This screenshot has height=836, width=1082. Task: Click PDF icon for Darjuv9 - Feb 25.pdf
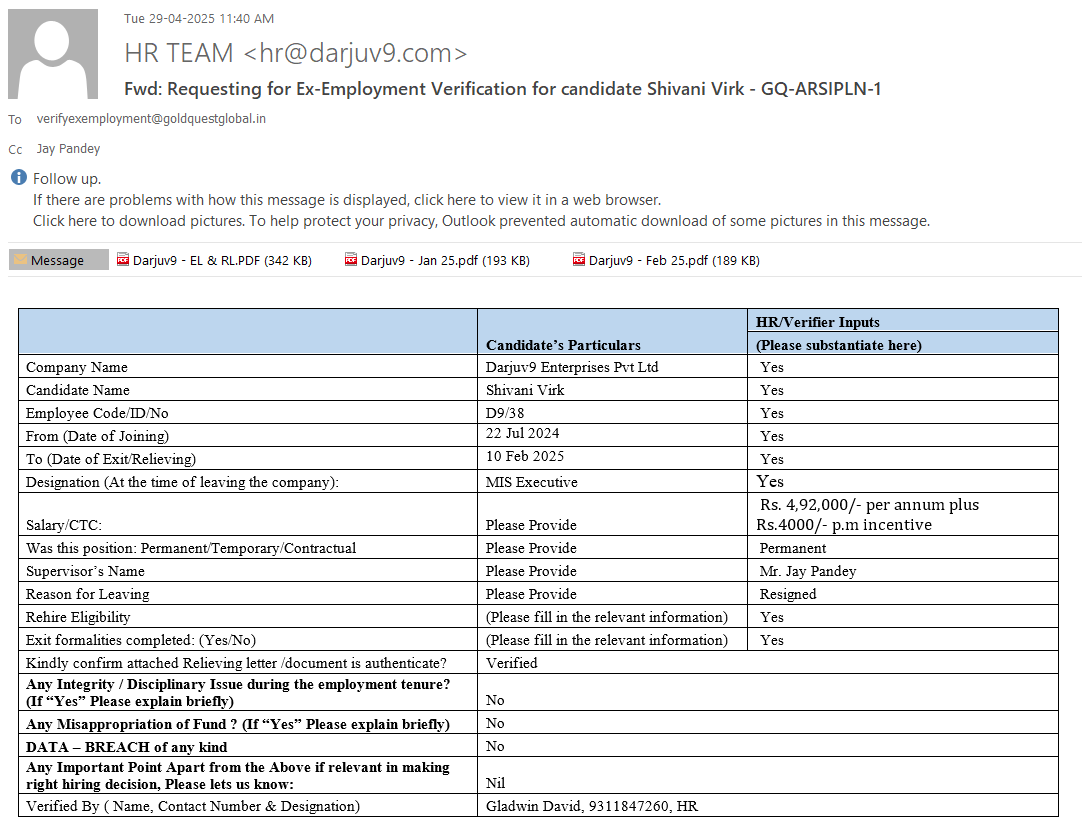point(579,259)
